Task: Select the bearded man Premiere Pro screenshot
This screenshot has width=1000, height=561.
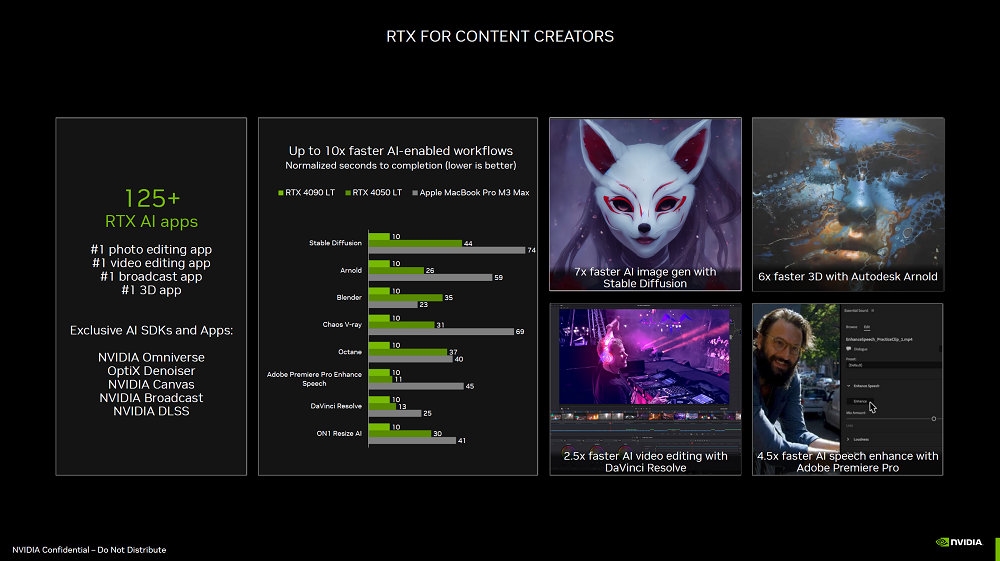Action: coord(848,389)
